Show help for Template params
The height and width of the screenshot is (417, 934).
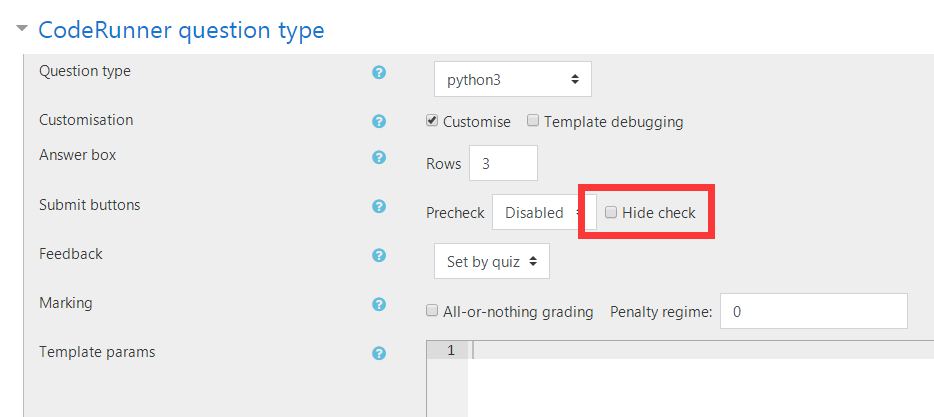point(379,353)
